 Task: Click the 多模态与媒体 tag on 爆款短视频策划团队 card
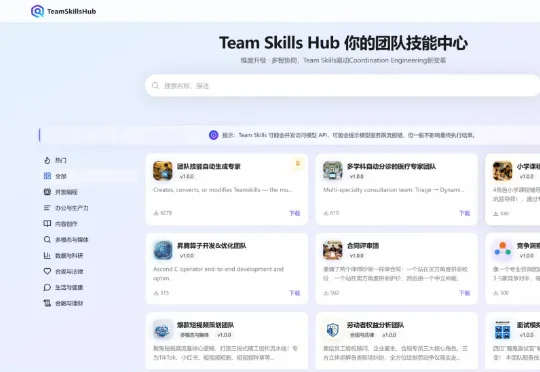(195, 335)
